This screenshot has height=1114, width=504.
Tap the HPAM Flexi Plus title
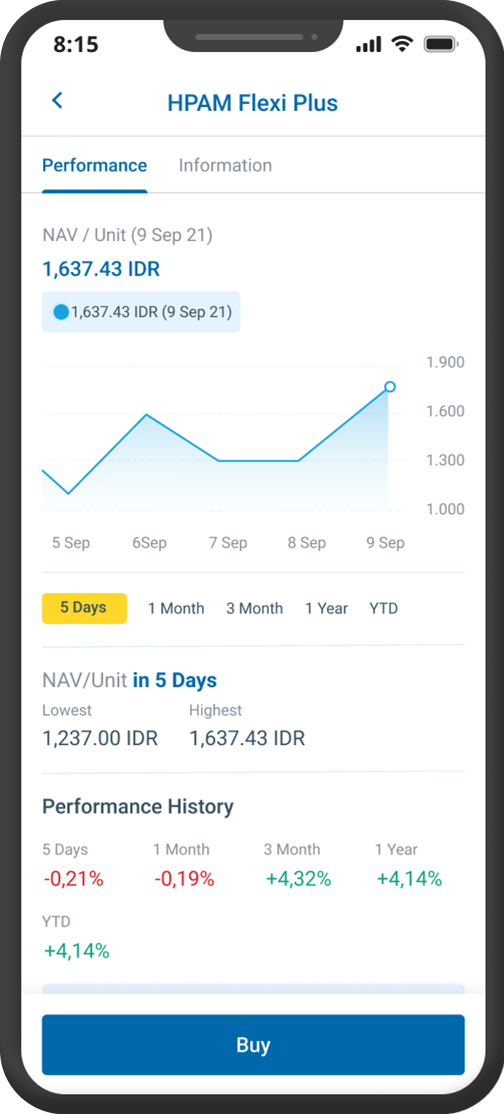click(252, 103)
